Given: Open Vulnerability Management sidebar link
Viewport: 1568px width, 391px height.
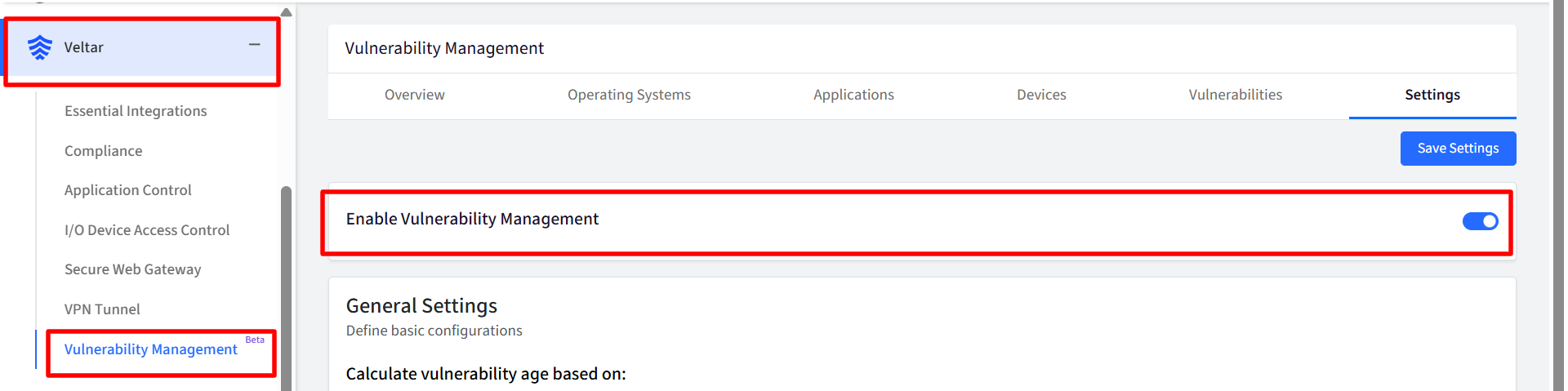Looking at the screenshot, I should (x=151, y=349).
